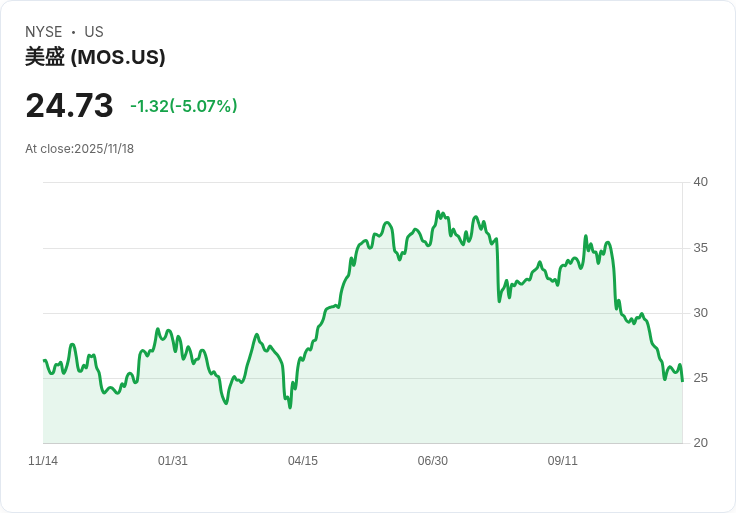Viewport: 736px width, 513px height.
Task: Click the 01/31 date axis label
Action: (x=173, y=461)
